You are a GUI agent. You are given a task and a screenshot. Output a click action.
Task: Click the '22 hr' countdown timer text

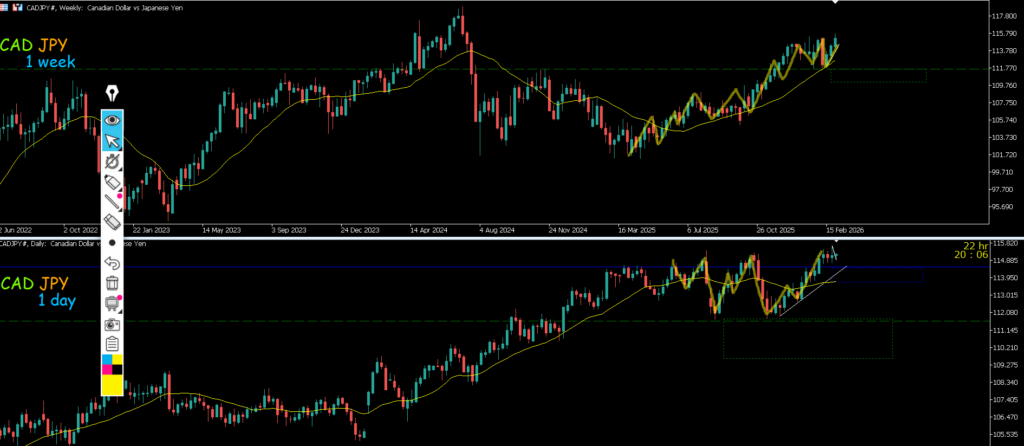pyautogui.click(x=976, y=246)
